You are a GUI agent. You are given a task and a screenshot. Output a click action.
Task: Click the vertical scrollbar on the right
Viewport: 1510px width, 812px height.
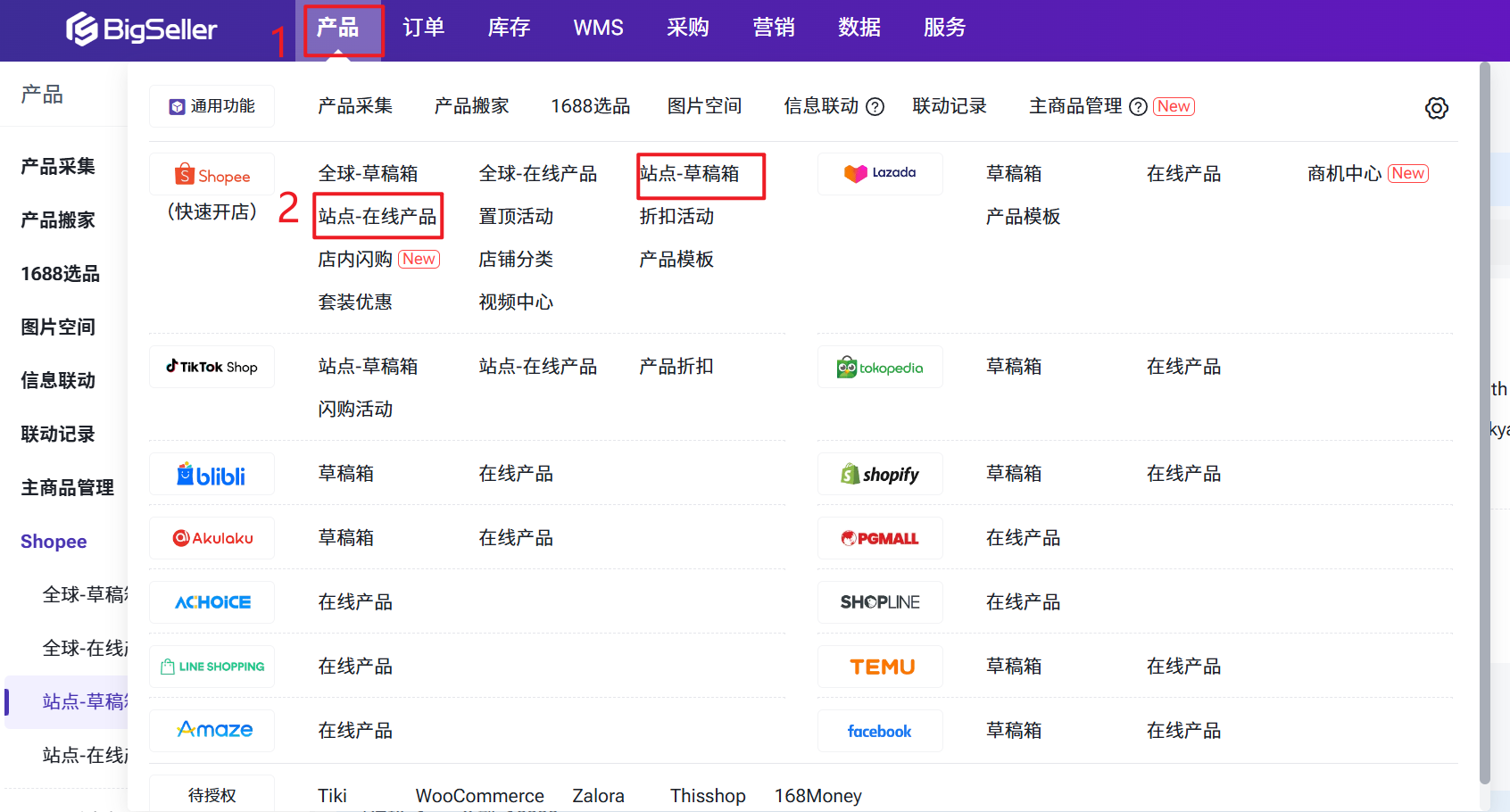coord(1484,419)
